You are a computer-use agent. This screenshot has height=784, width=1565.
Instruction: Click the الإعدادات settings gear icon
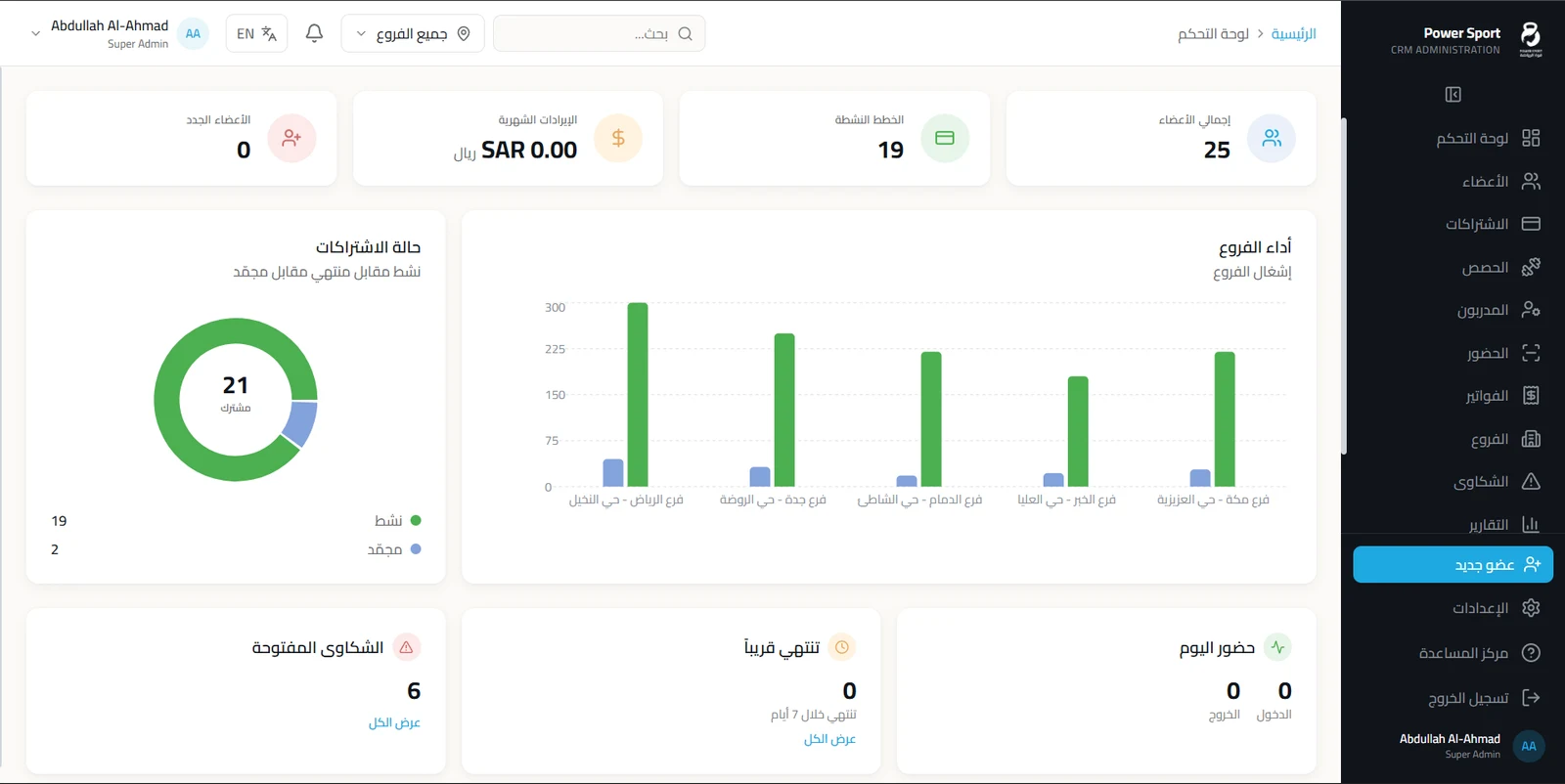tap(1531, 608)
